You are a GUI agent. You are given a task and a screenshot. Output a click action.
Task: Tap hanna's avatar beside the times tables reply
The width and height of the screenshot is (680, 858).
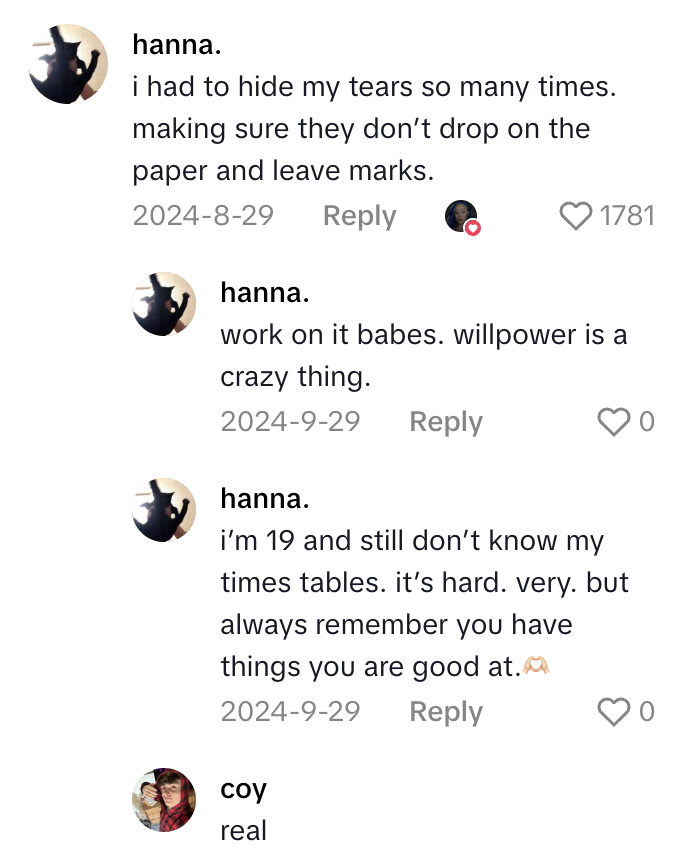[x=164, y=510]
